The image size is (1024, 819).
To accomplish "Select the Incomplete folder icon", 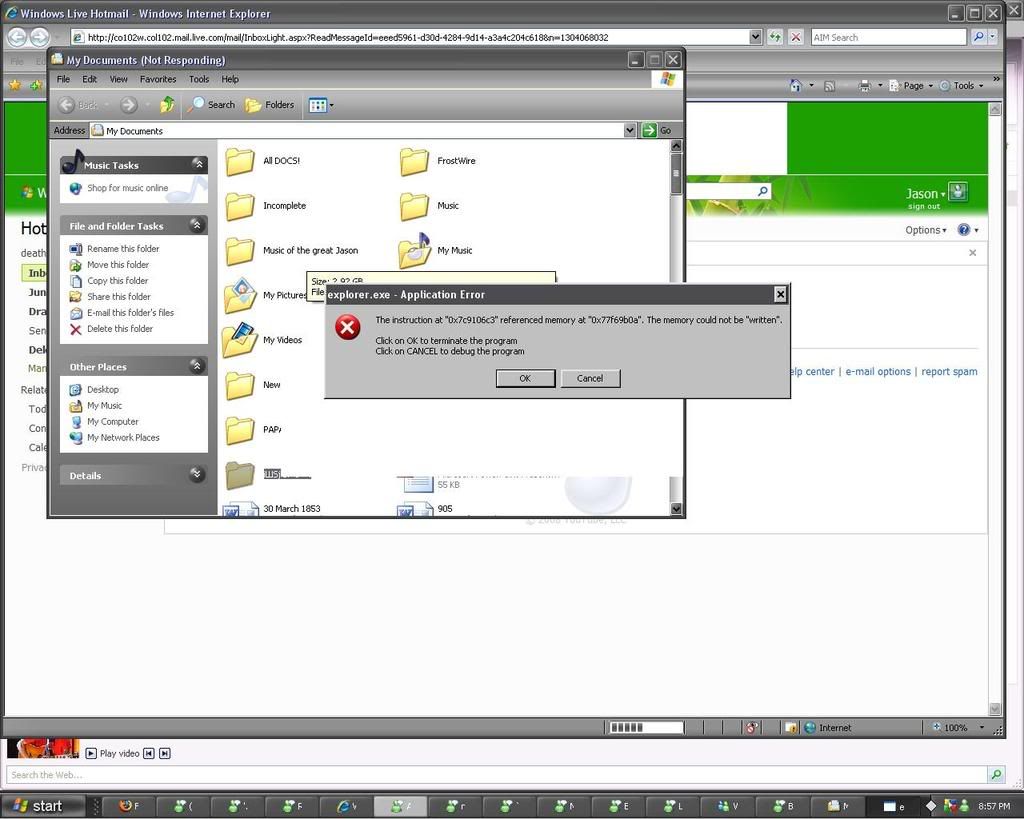I will click(x=240, y=206).
